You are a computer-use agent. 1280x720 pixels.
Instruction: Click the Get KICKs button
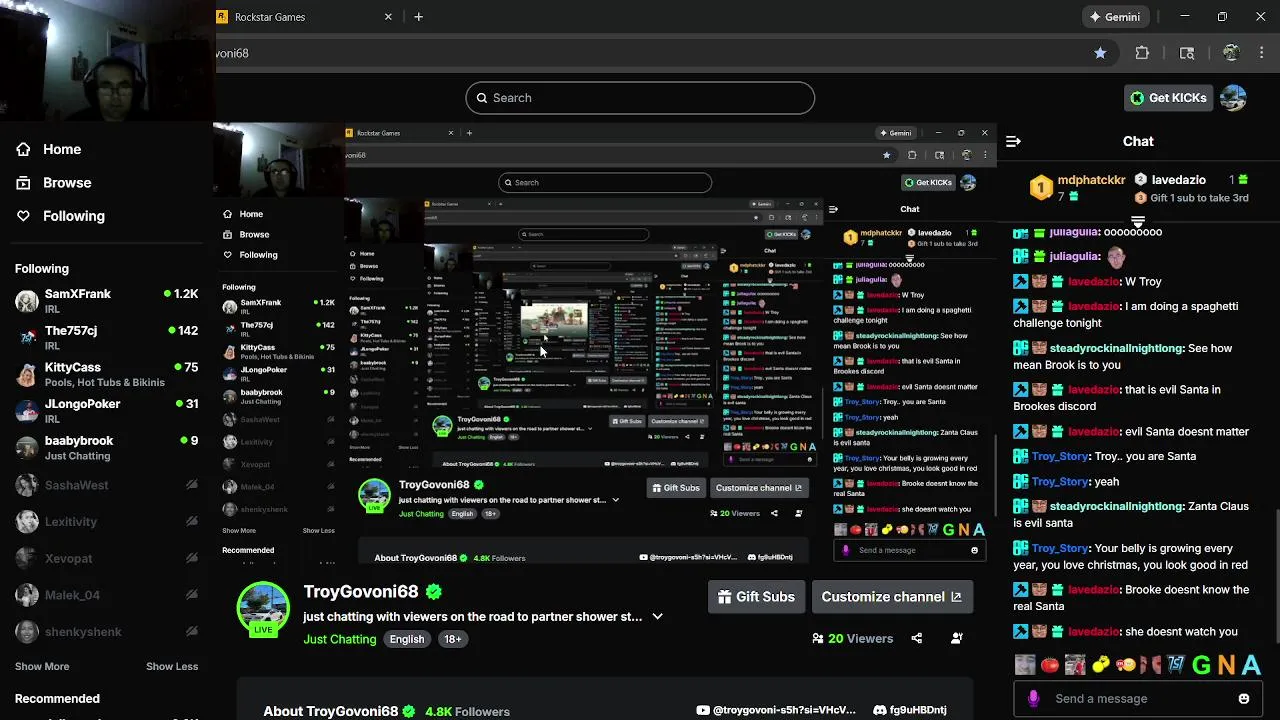(1168, 98)
